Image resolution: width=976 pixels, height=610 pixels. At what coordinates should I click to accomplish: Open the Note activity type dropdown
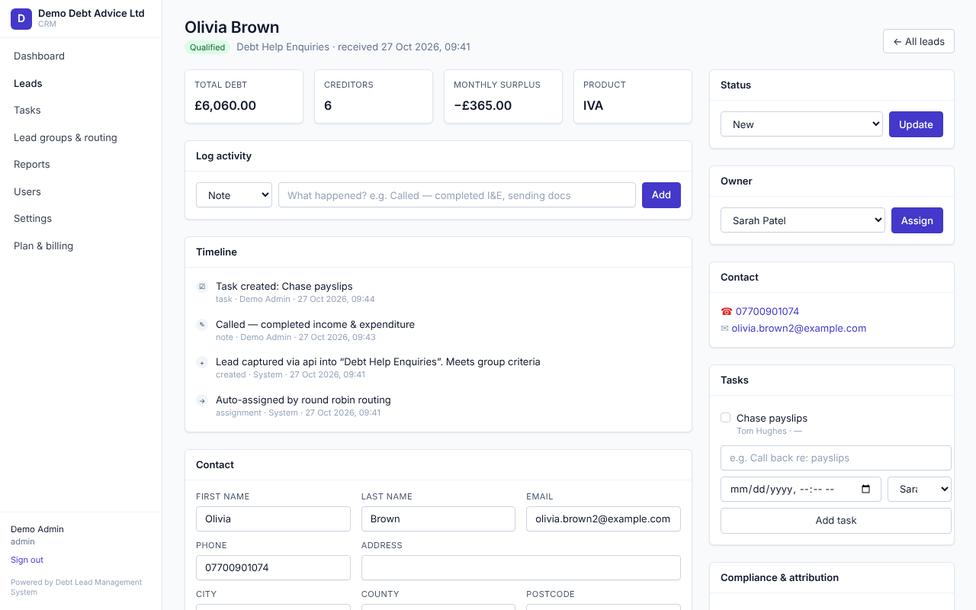click(x=234, y=195)
